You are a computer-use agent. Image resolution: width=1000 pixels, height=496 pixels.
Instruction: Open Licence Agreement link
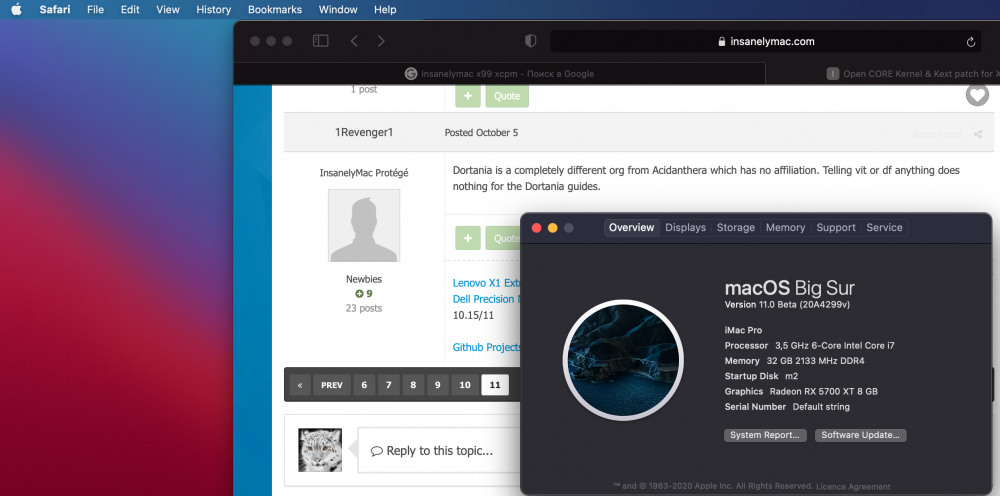[853, 486]
